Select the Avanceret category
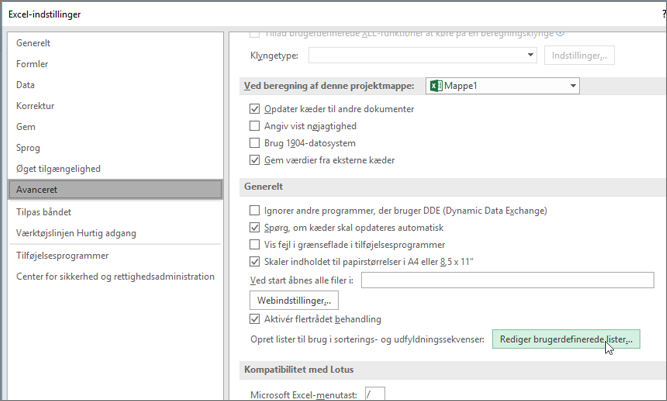This screenshot has height=401, width=667. point(115,189)
